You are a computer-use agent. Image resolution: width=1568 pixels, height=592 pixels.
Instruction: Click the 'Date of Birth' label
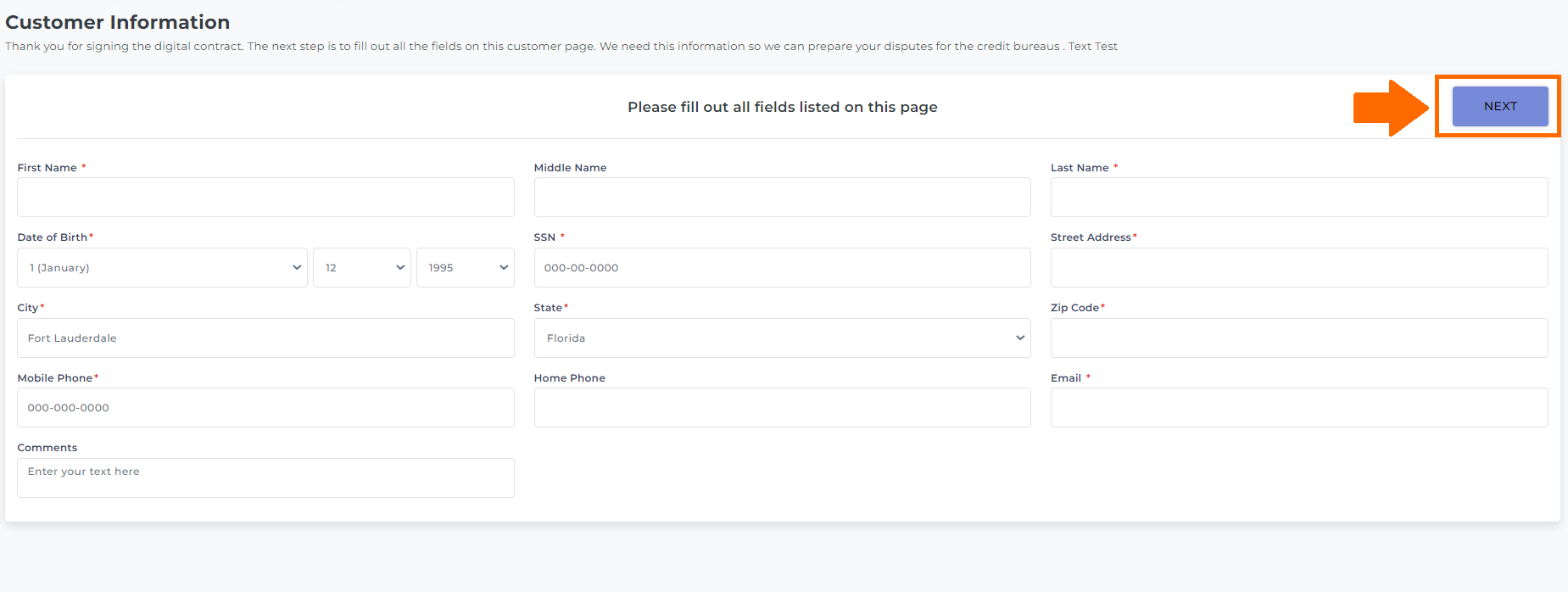coord(53,237)
